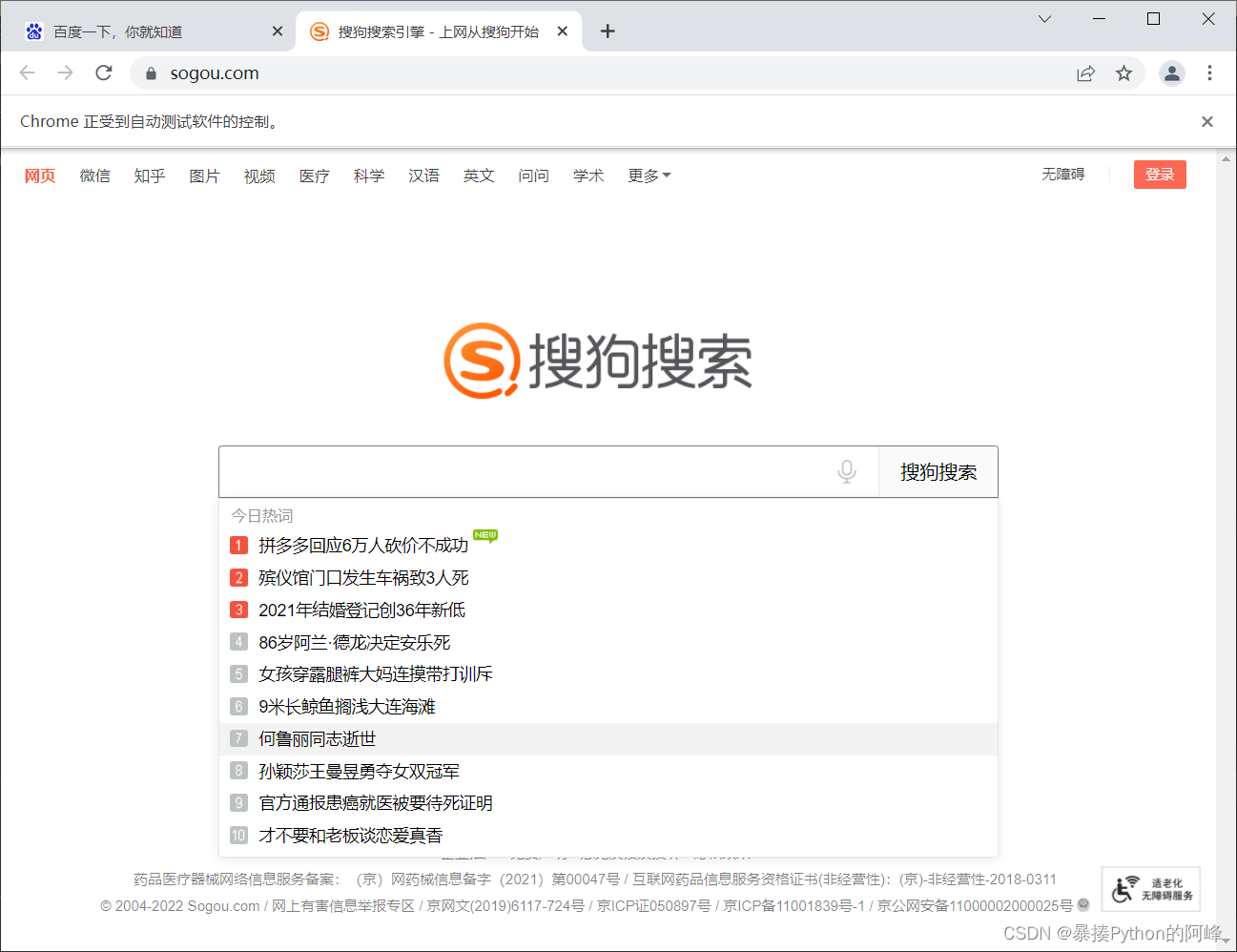Select hot word 殡仪馆门口发生车祸致3人死
1237x952 pixels.
[x=608, y=577]
